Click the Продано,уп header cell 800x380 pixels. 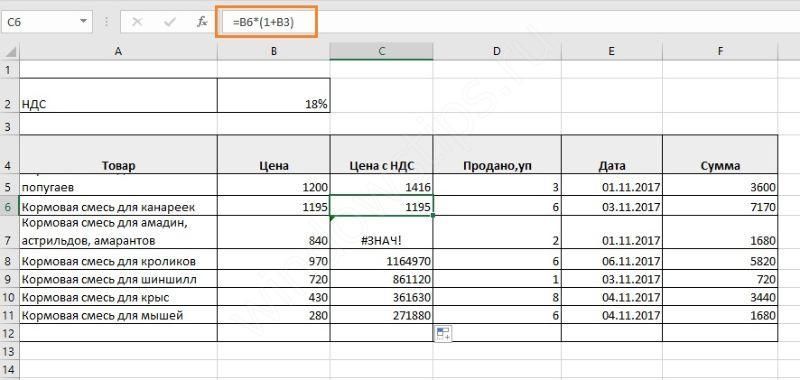[x=497, y=154]
